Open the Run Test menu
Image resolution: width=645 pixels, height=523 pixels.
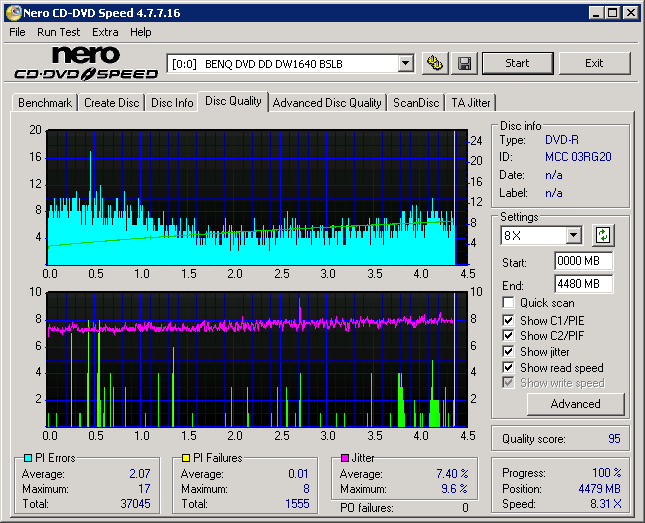58,32
